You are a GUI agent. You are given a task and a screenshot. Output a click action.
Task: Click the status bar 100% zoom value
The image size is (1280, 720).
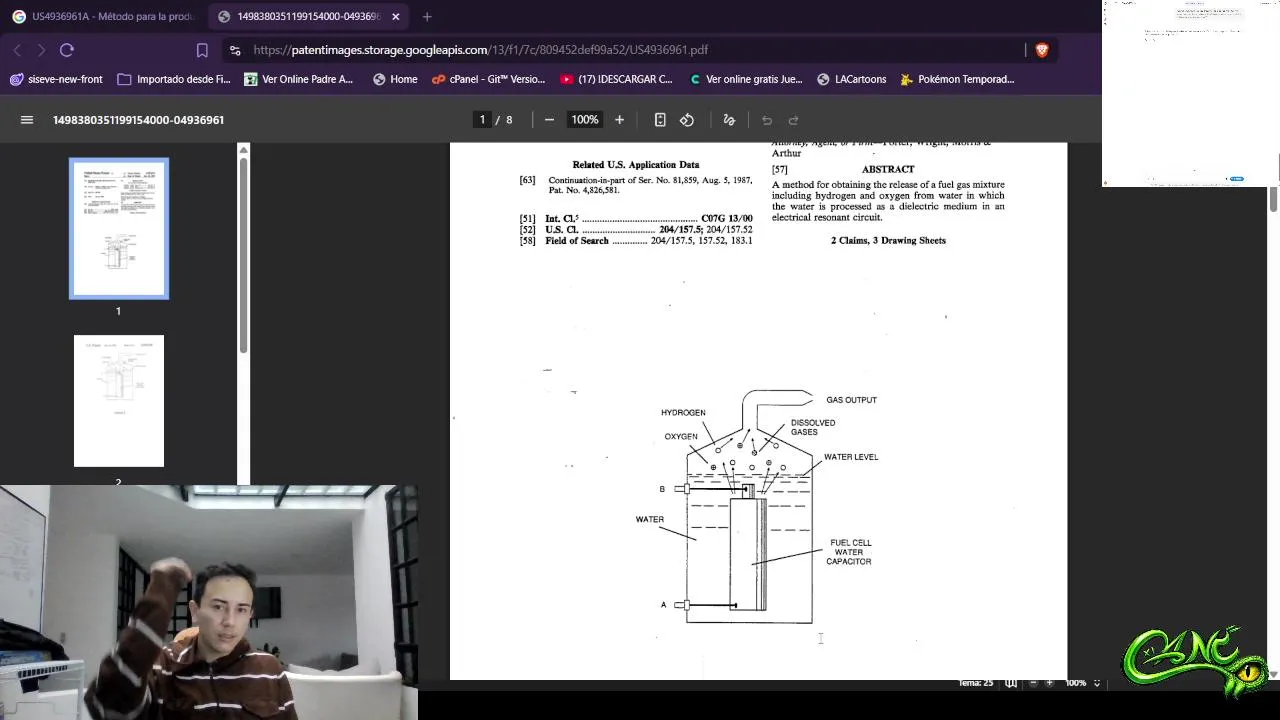[1075, 683]
